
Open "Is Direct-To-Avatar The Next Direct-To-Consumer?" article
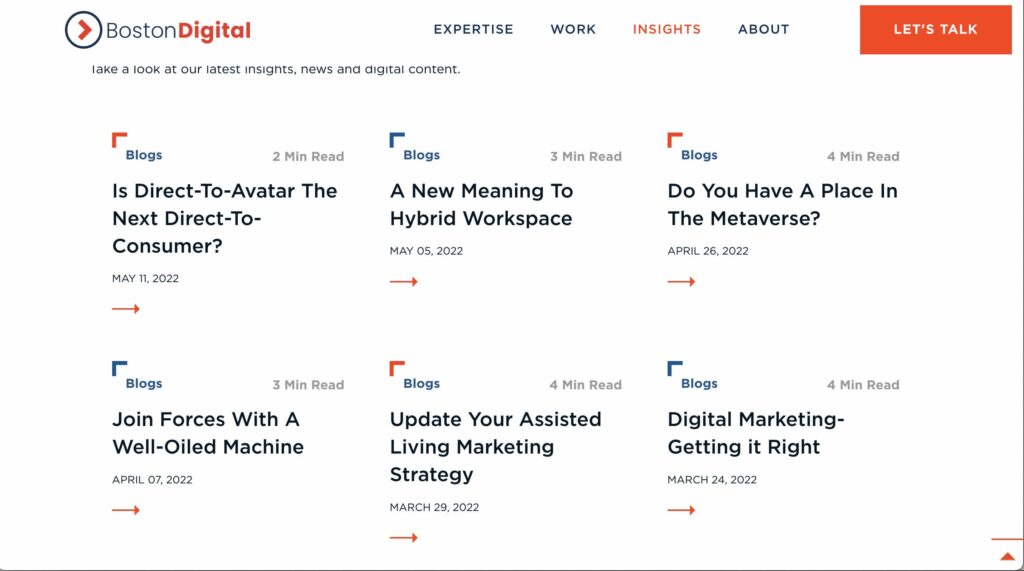224,218
